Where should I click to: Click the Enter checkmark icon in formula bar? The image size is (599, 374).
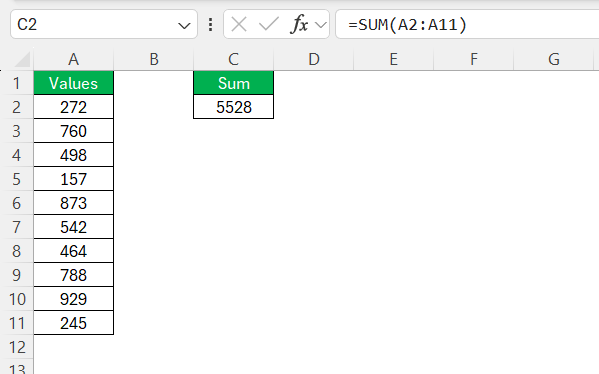tap(269, 25)
